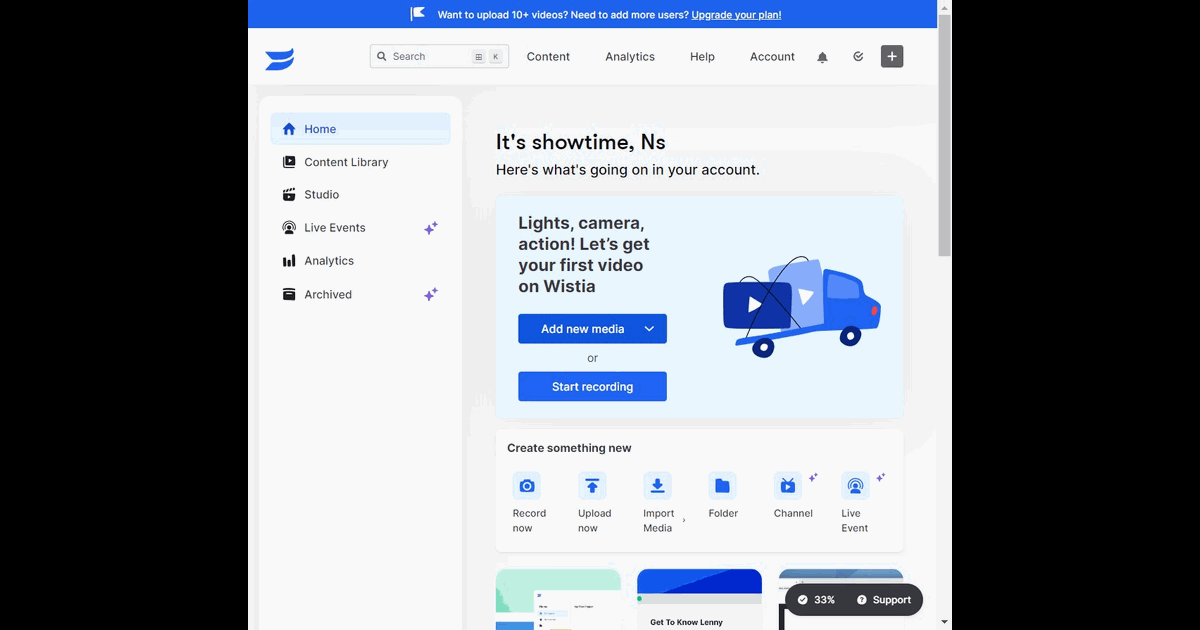
Task: Click the Support button
Action: coord(884,600)
